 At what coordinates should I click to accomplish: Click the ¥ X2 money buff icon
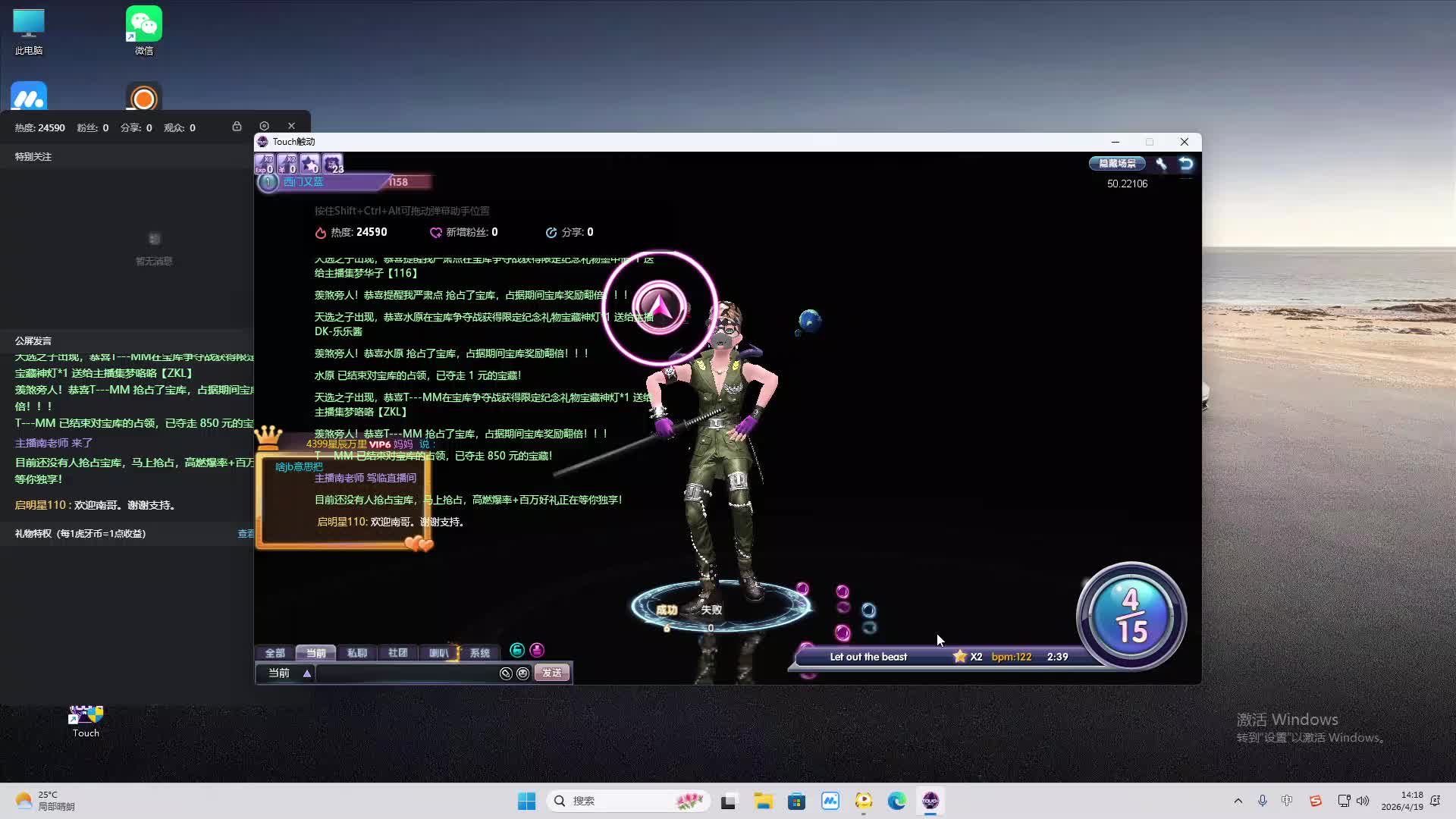coord(287,164)
